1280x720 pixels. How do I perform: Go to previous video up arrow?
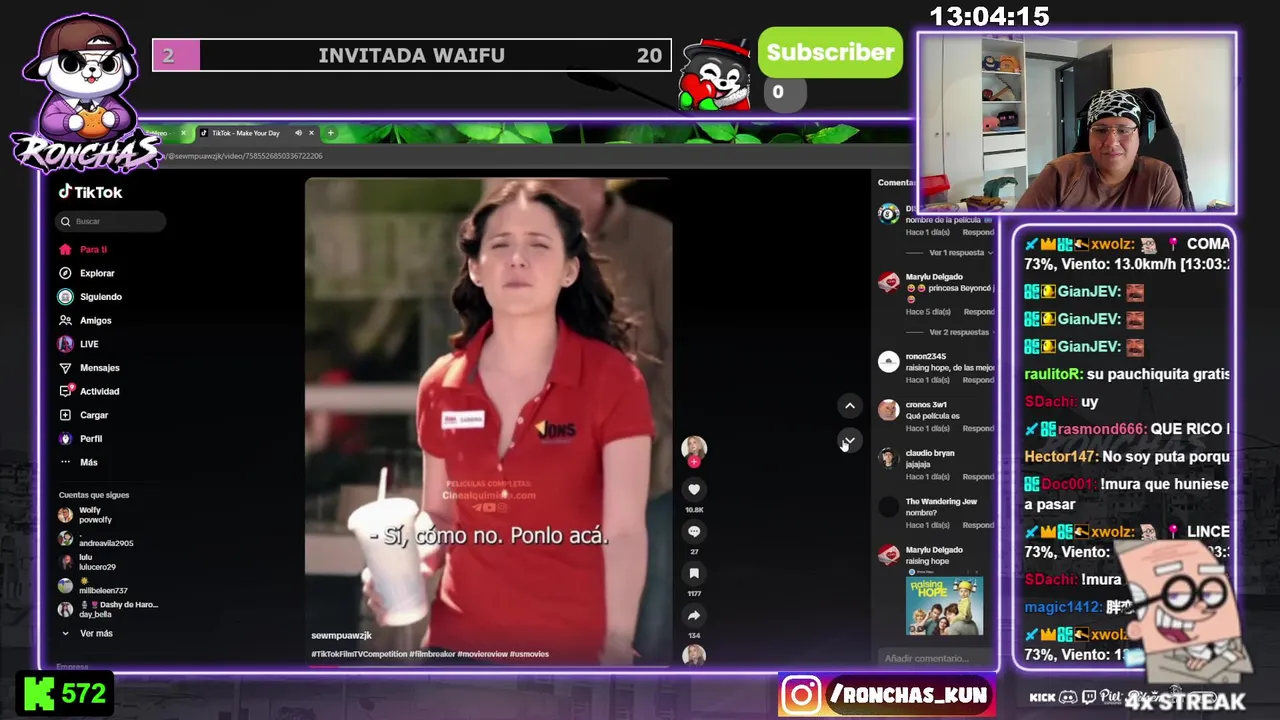(849, 405)
